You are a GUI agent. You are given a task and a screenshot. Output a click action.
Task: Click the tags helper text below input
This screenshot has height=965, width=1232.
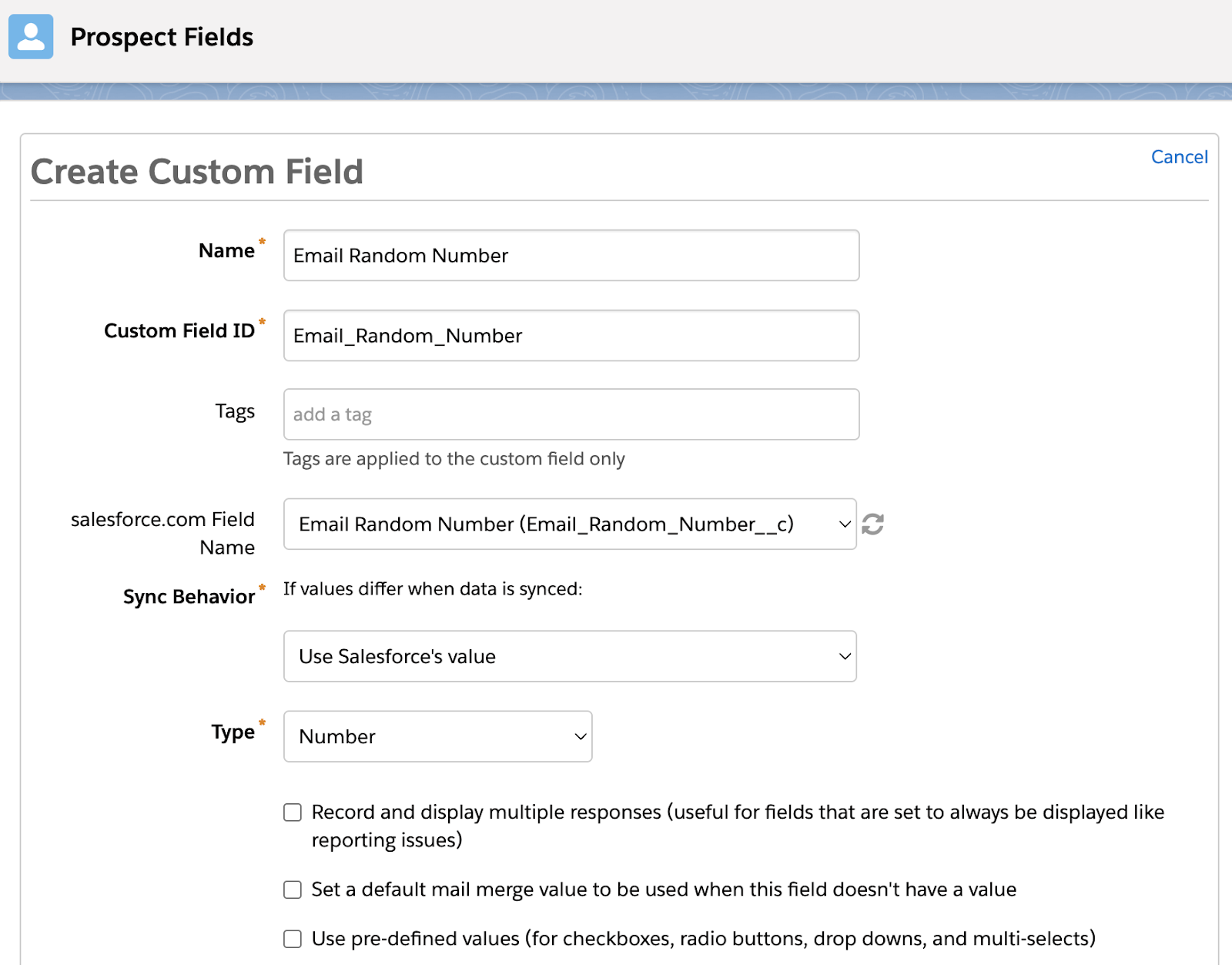[x=454, y=459]
